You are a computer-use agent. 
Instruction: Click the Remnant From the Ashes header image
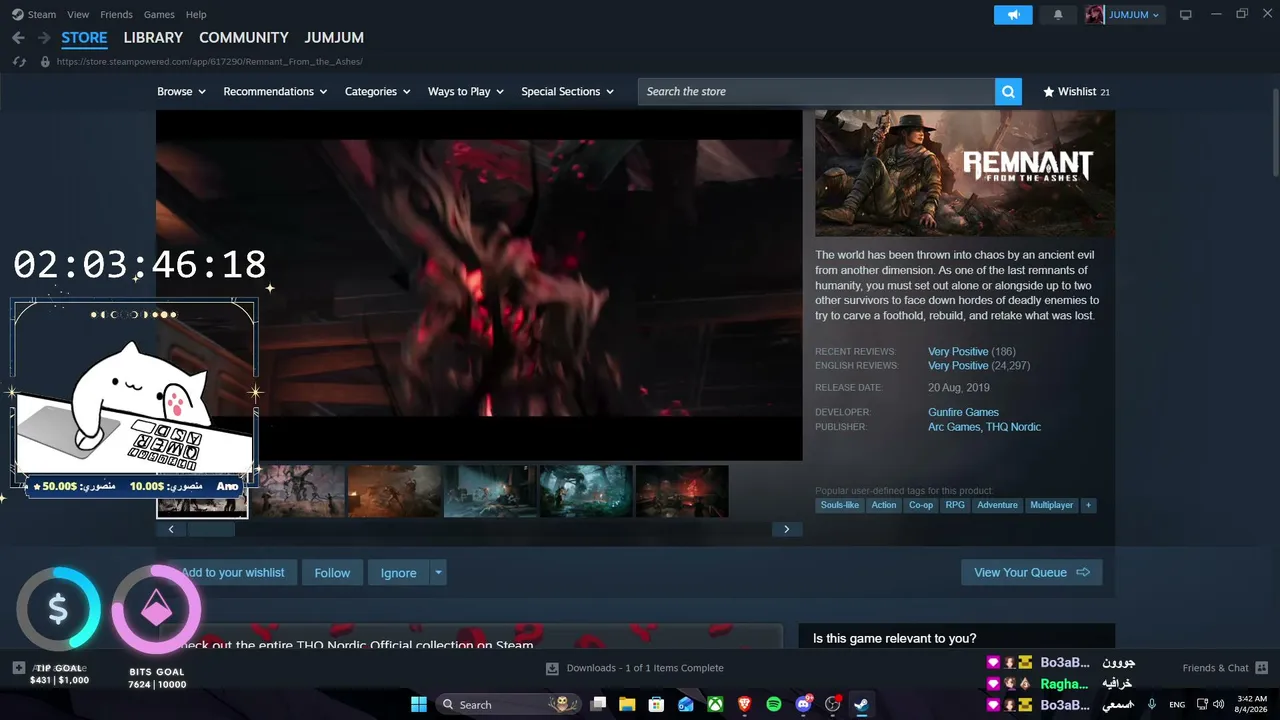point(965,174)
